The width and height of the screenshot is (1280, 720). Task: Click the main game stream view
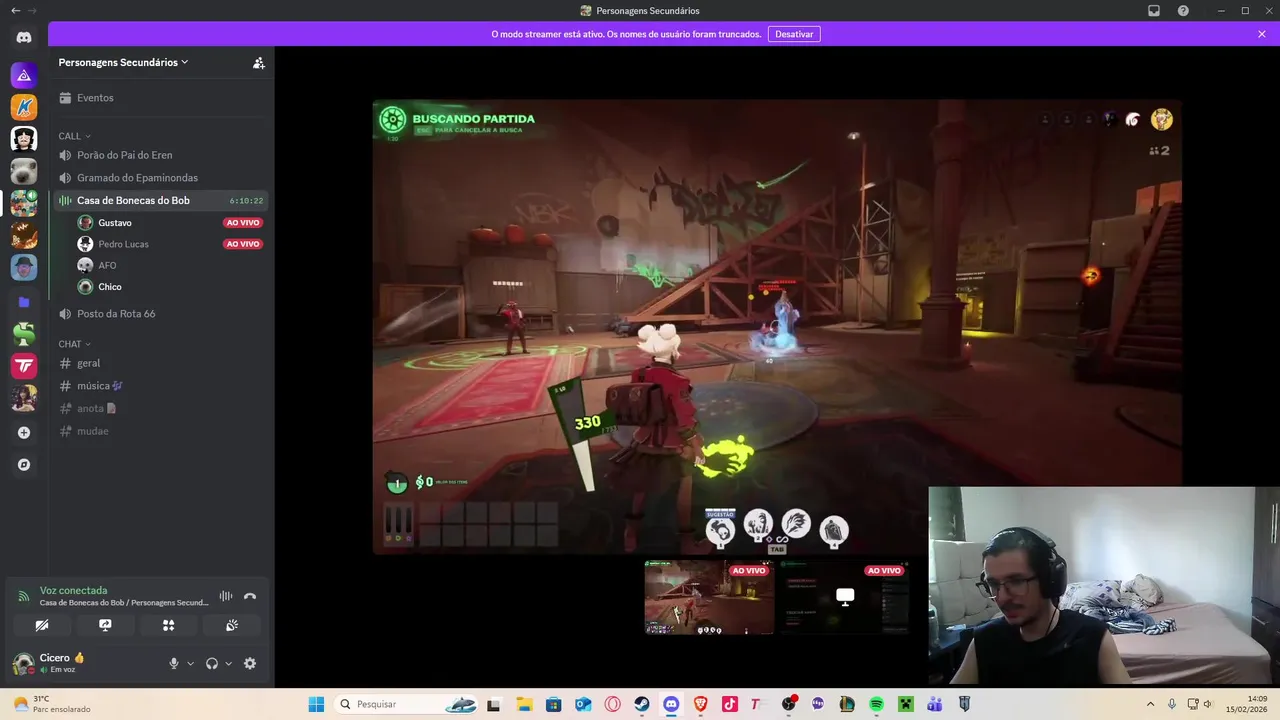pyautogui.click(x=777, y=326)
